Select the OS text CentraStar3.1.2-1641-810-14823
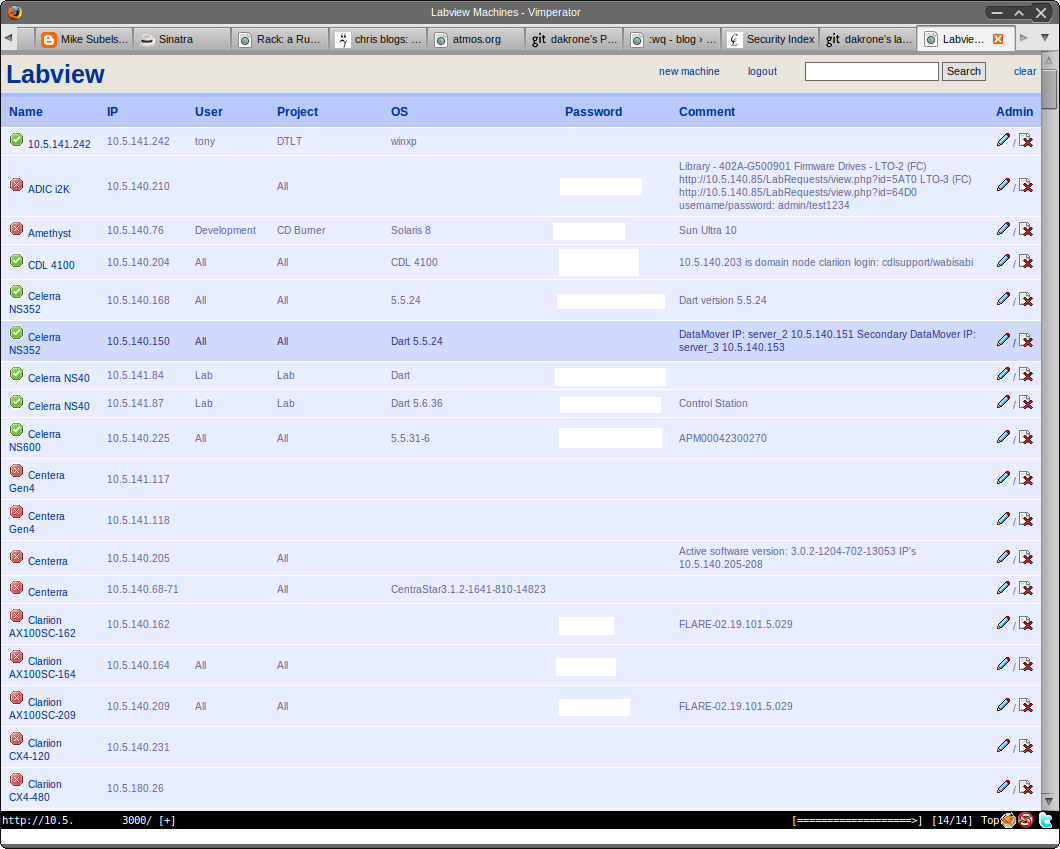1060x849 pixels. click(468, 589)
